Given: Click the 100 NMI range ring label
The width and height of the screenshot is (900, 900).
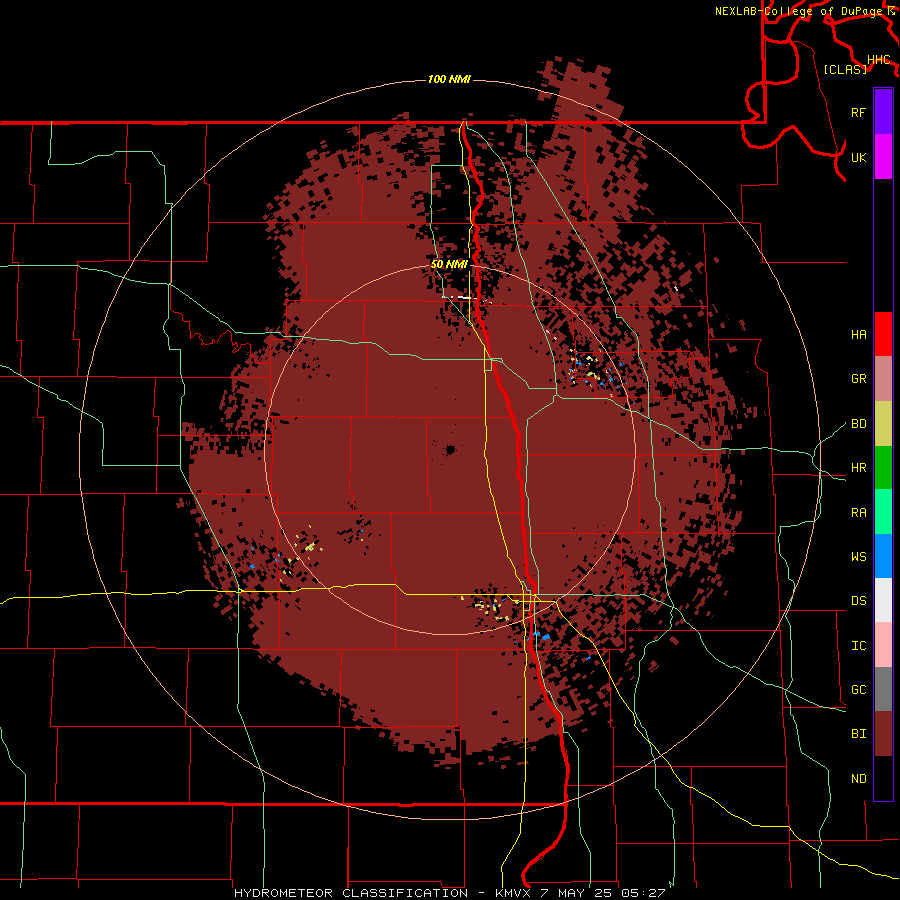Looking at the screenshot, I should (449, 79).
